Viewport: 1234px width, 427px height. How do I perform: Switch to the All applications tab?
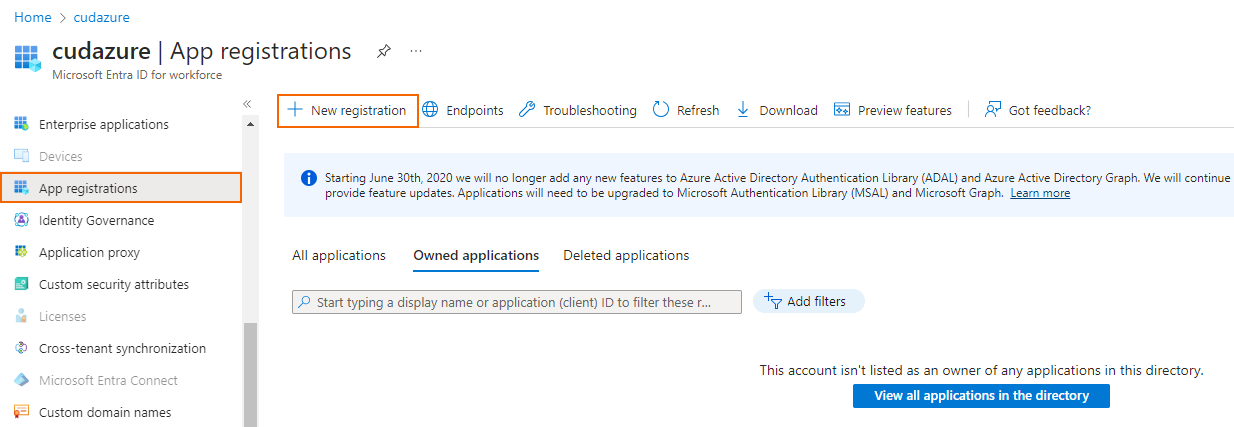[x=339, y=255]
